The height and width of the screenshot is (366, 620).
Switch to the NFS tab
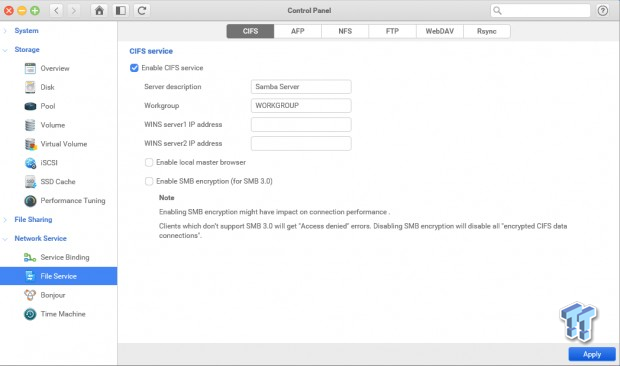click(345, 31)
